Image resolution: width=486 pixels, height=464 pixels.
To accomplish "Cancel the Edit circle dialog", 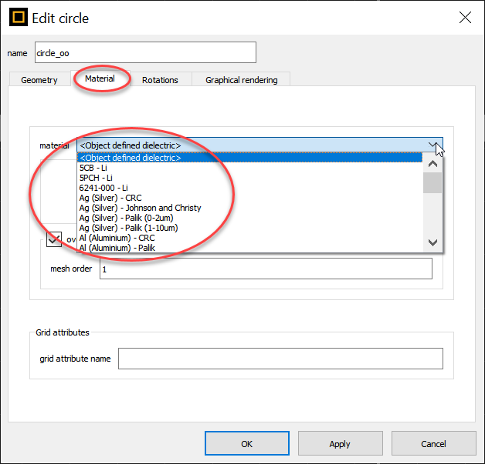I will coord(433,444).
